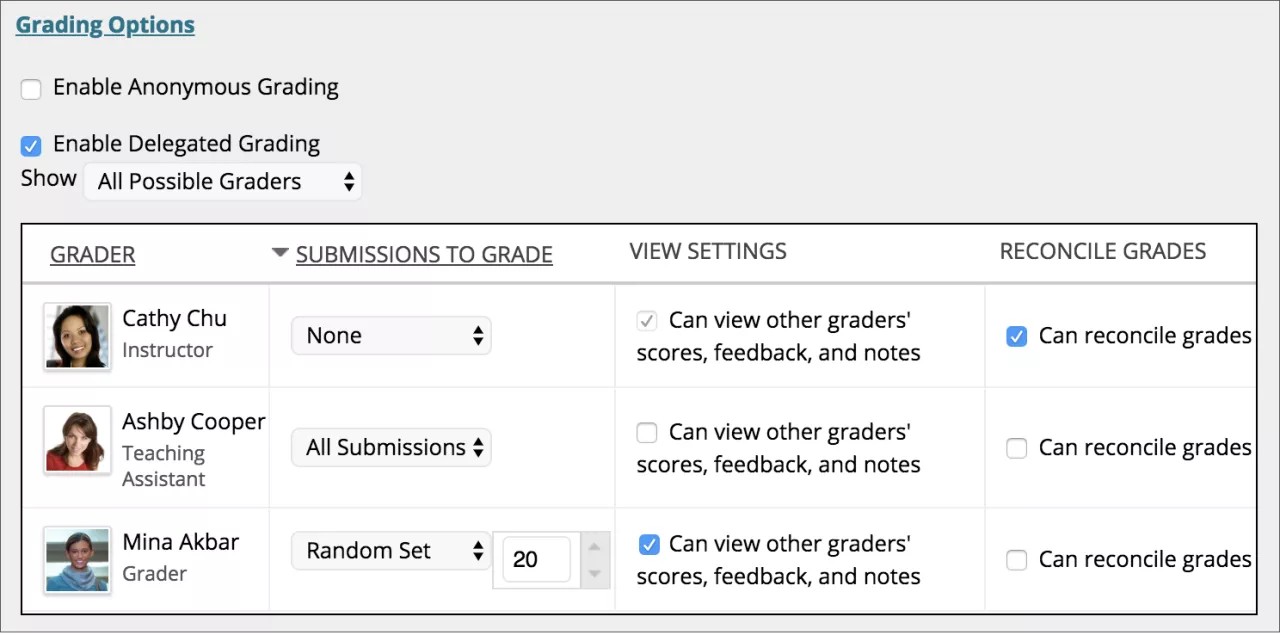Click Ashby Cooper's profile photo

[x=76, y=440]
